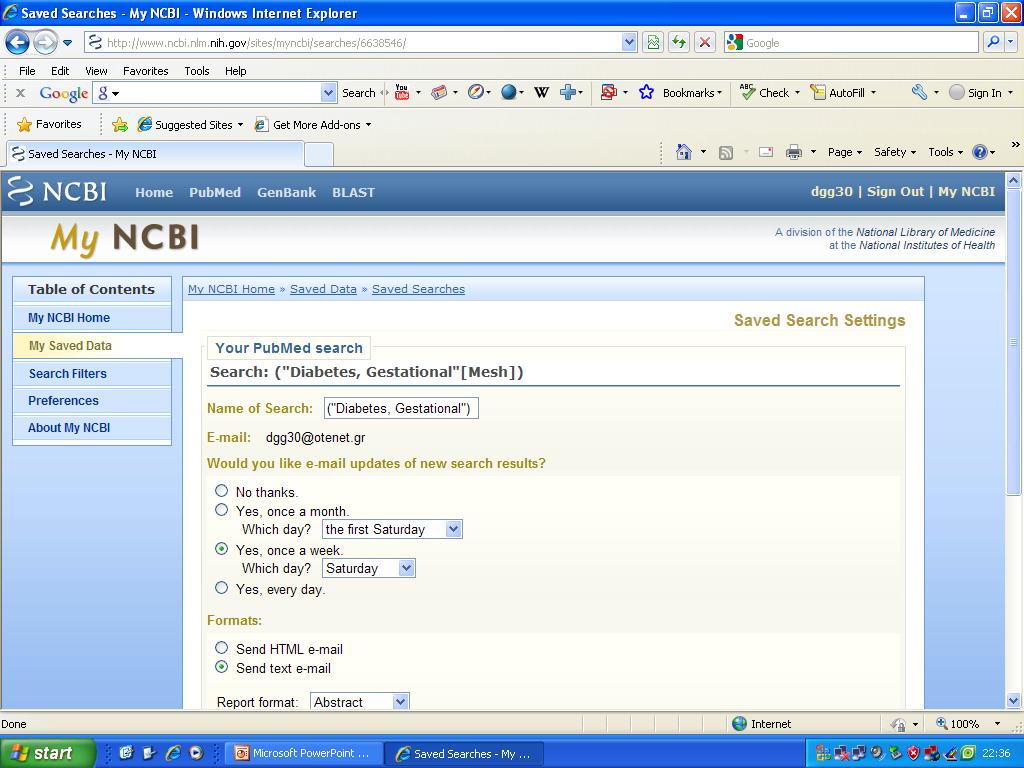
Task: Open the Favorites menu in menu bar
Action: pos(146,71)
